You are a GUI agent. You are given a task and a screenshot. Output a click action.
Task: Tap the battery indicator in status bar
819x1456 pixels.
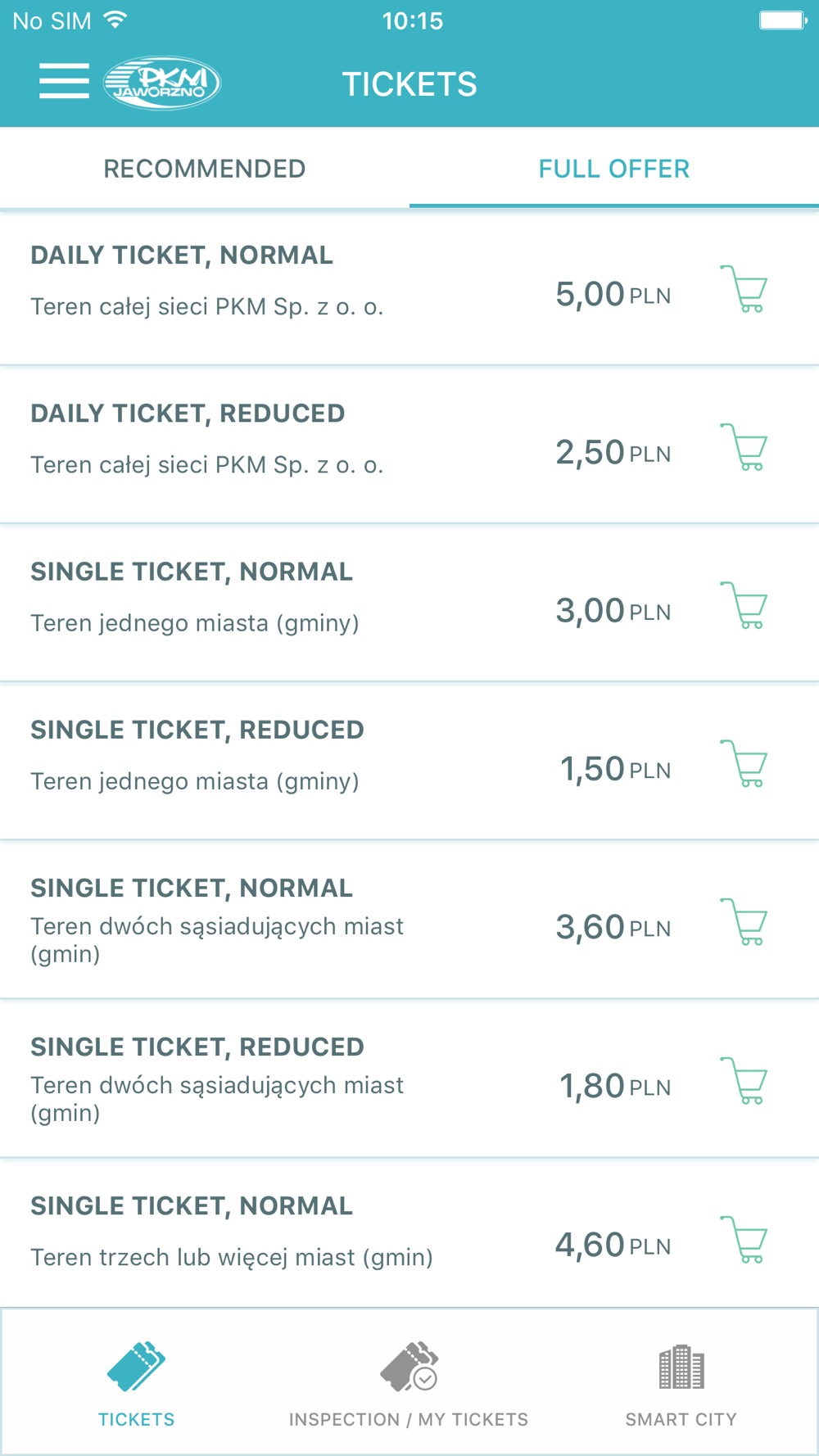(x=783, y=20)
